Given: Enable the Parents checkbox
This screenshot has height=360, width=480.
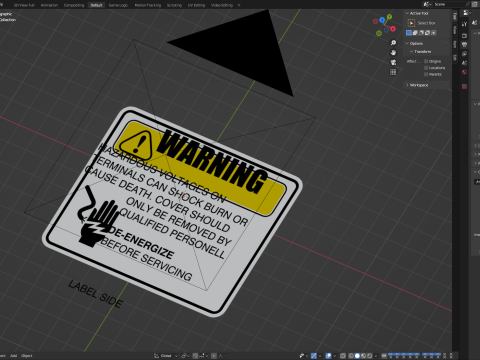Looking at the screenshot, I should (x=426, y=74).
